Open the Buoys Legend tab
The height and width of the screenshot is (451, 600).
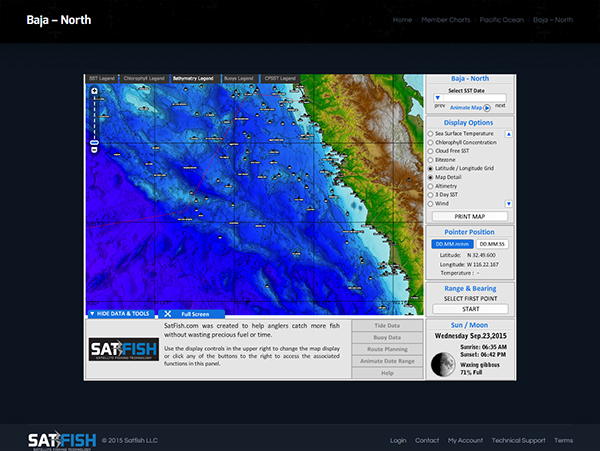239,78
